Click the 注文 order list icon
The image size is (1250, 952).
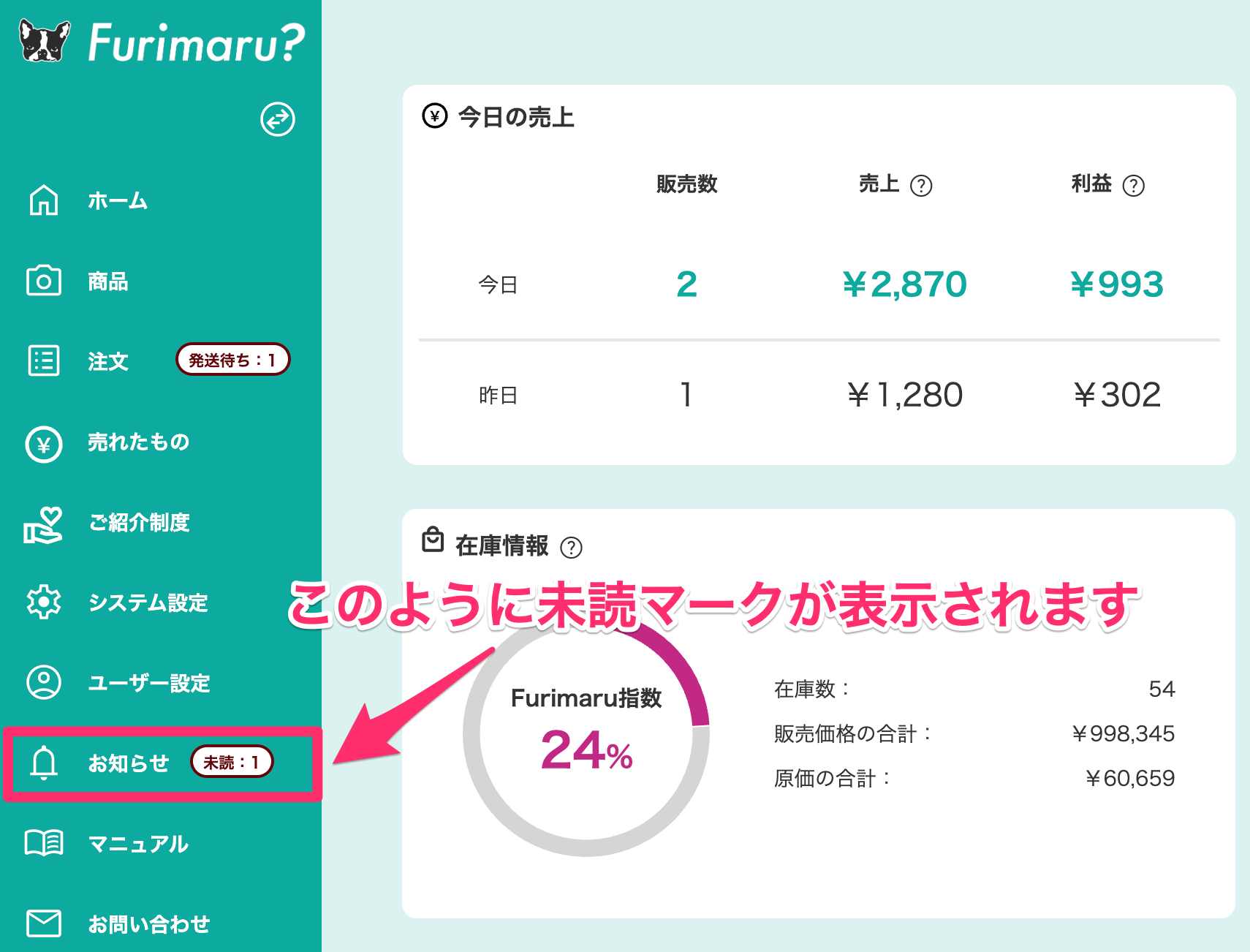tap(44, 361)
